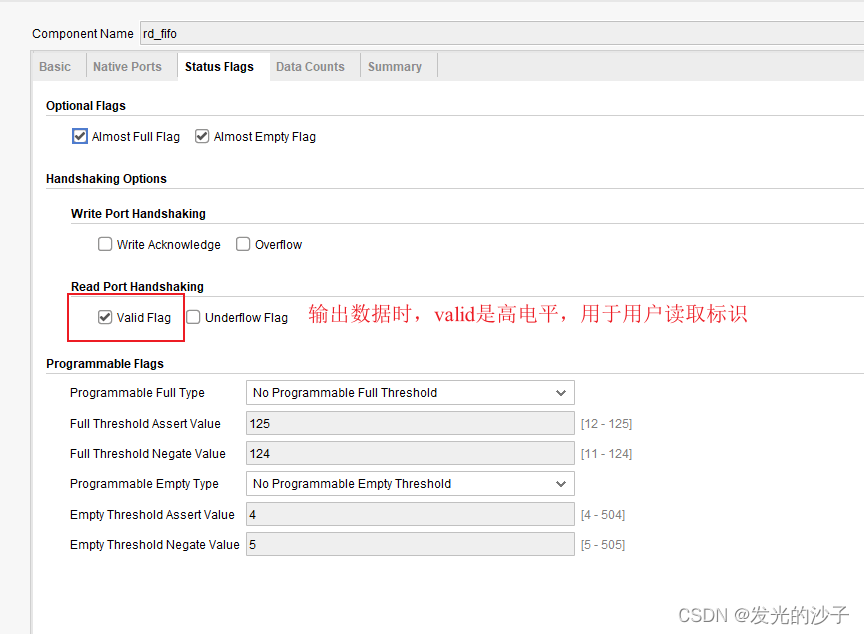Open the Programmable Full Type dropdown
Viewport: 864px width, 634px height.
tap(410, 392)
